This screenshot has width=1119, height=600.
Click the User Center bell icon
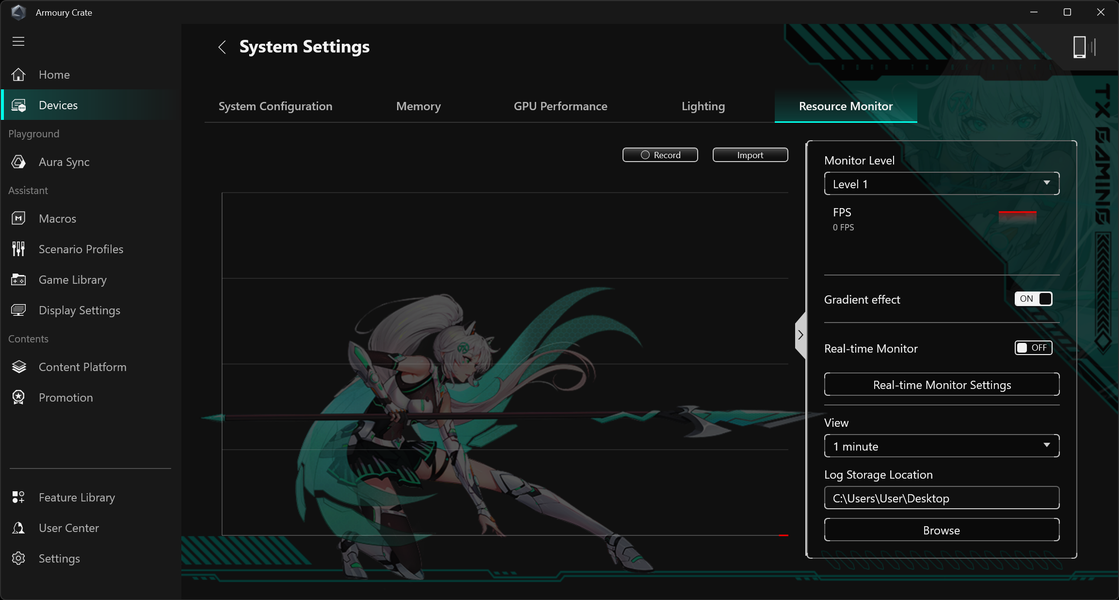[19, 528]
